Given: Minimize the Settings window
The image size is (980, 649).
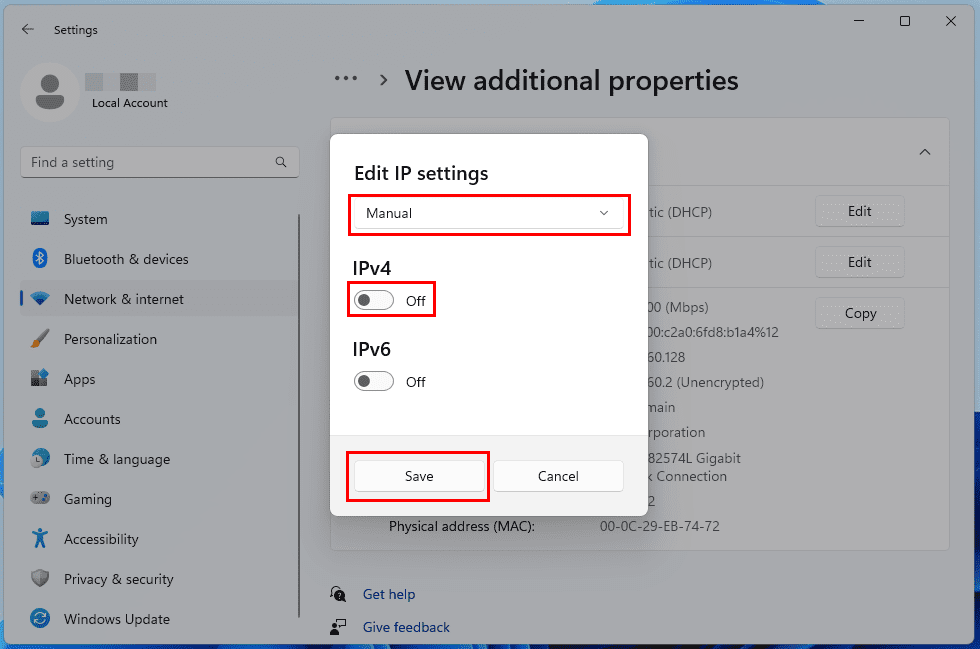Looking at the screenshot, I should 859,21.
